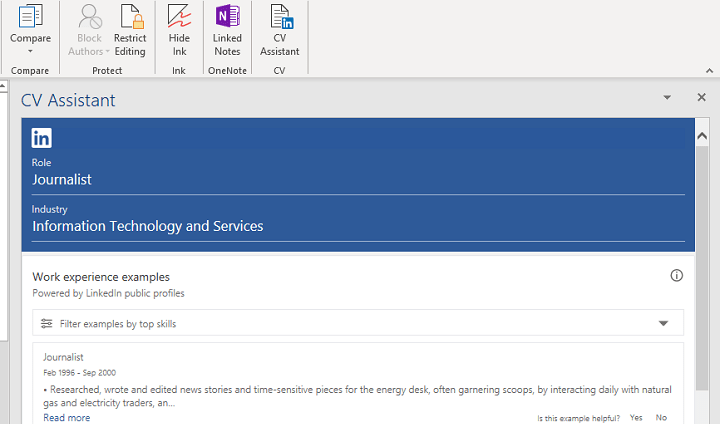Click the Compare group label at bottom

tap(30, 71)
